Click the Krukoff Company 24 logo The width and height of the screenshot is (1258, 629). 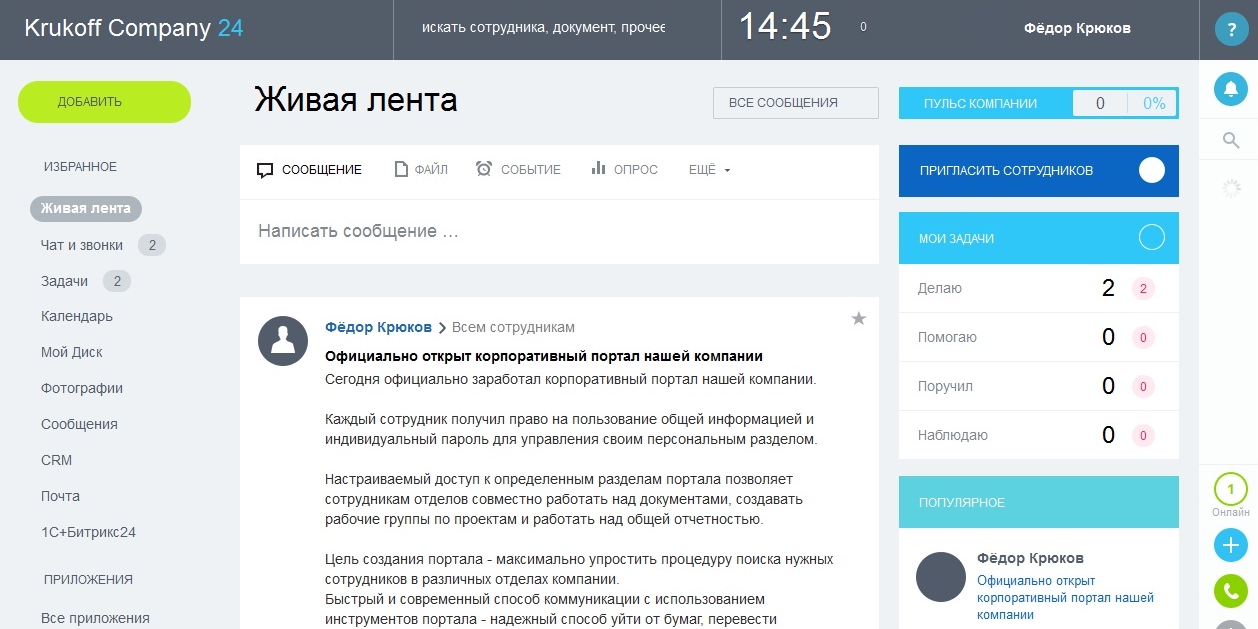(x=134, y=28)
